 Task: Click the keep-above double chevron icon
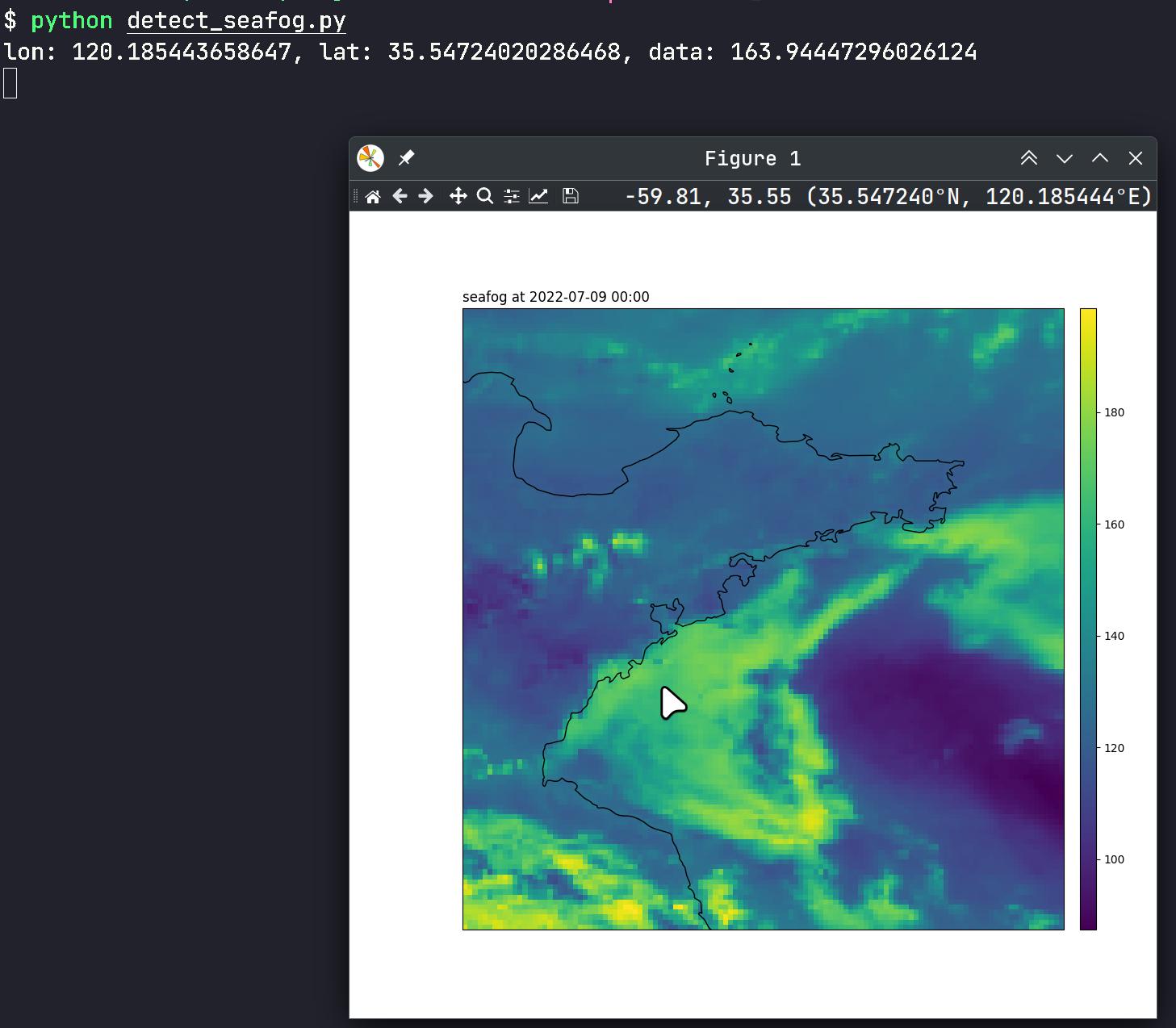(1028, 158)
